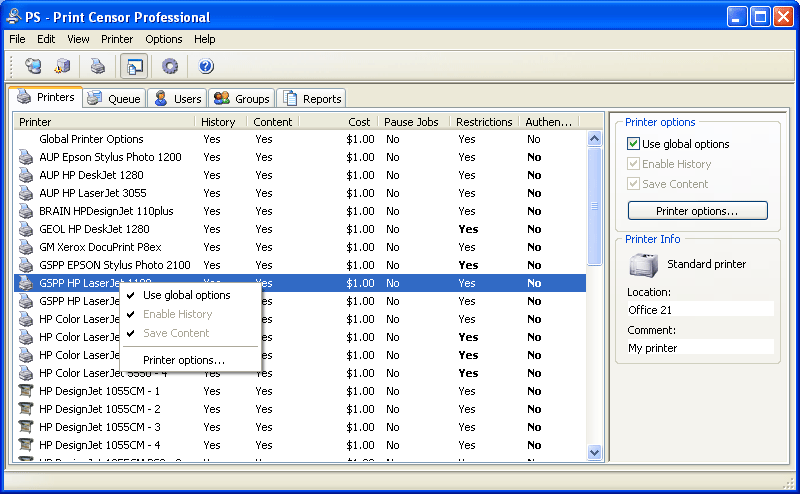Click the scroll up arrow of printer list
The width and height of the screenshot is (800, 494).
point(595,139)
